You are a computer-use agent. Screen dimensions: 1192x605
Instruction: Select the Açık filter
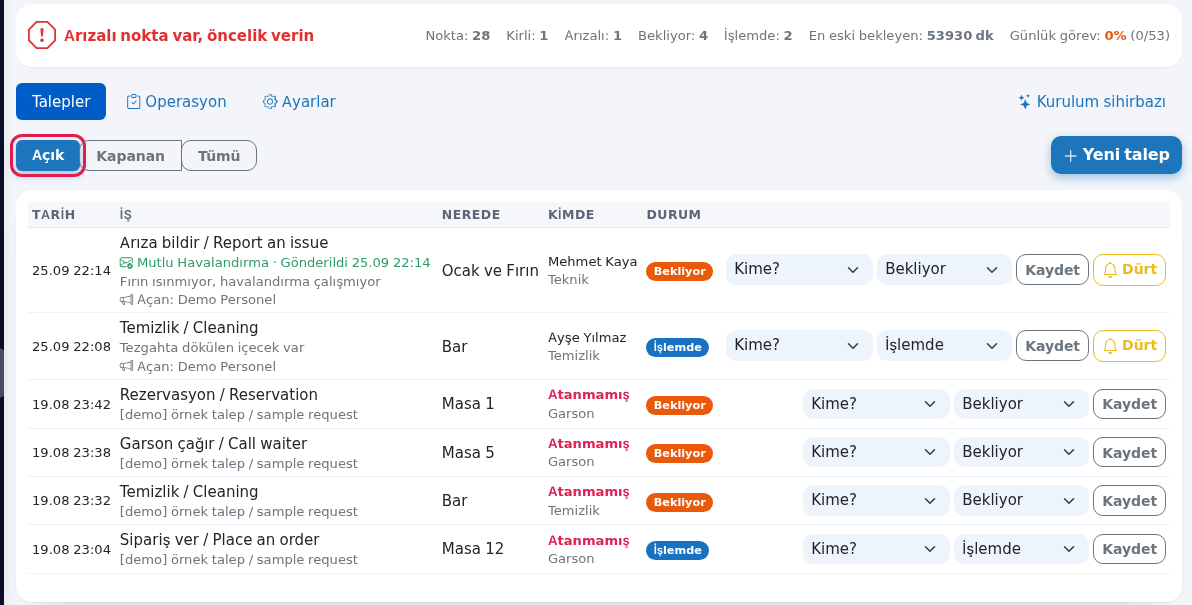(48, 156)
